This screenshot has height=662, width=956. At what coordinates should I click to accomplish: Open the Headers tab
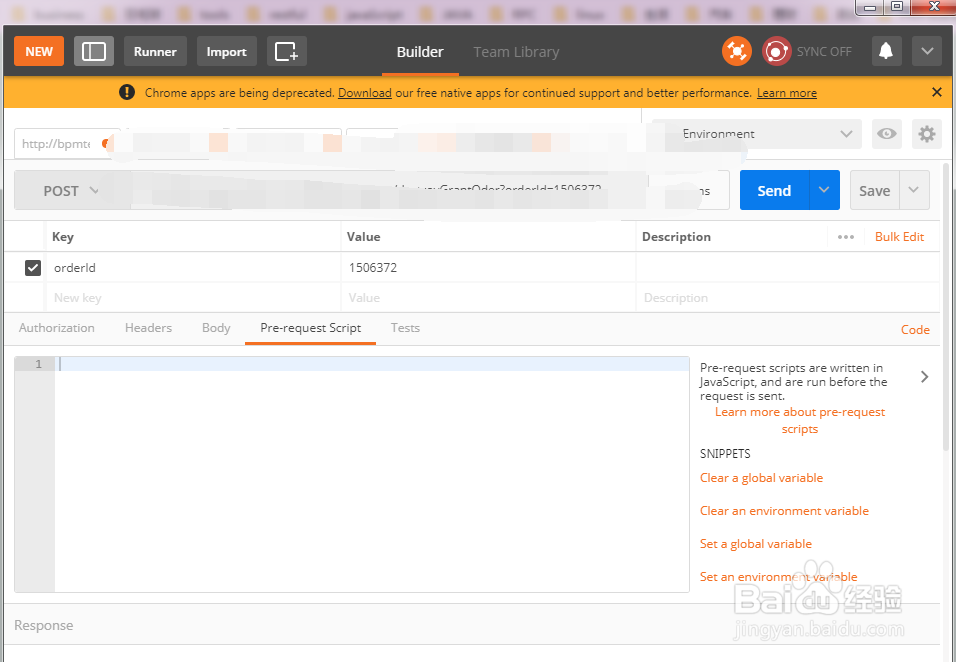pos(148,328)
